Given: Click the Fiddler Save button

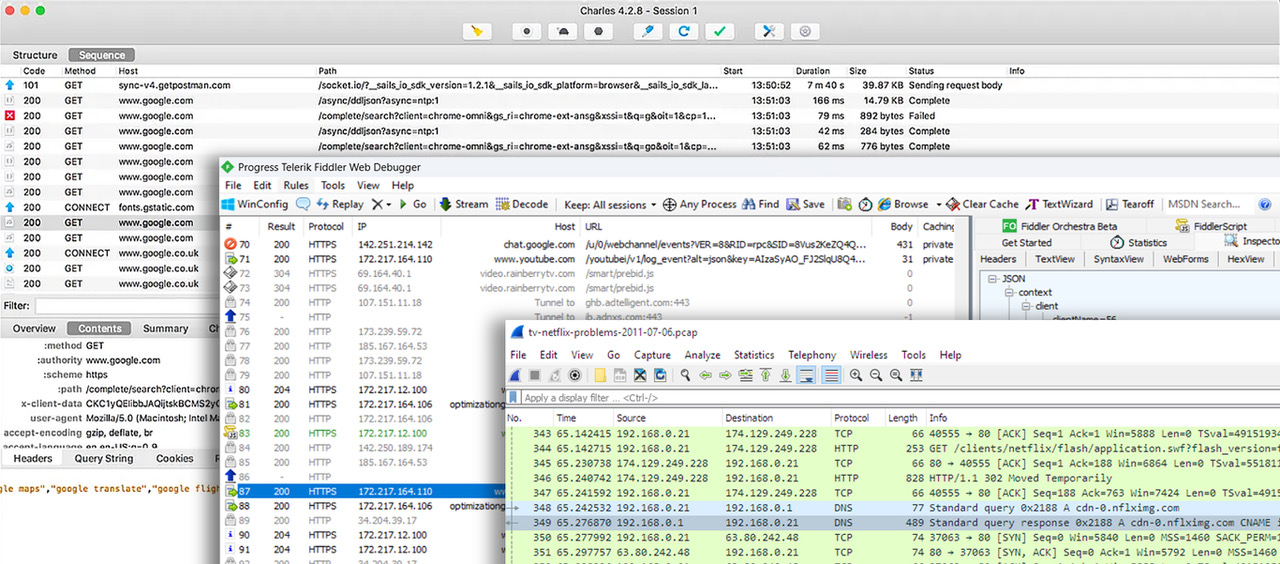Looking at the screenshot, I should [806, 204].
